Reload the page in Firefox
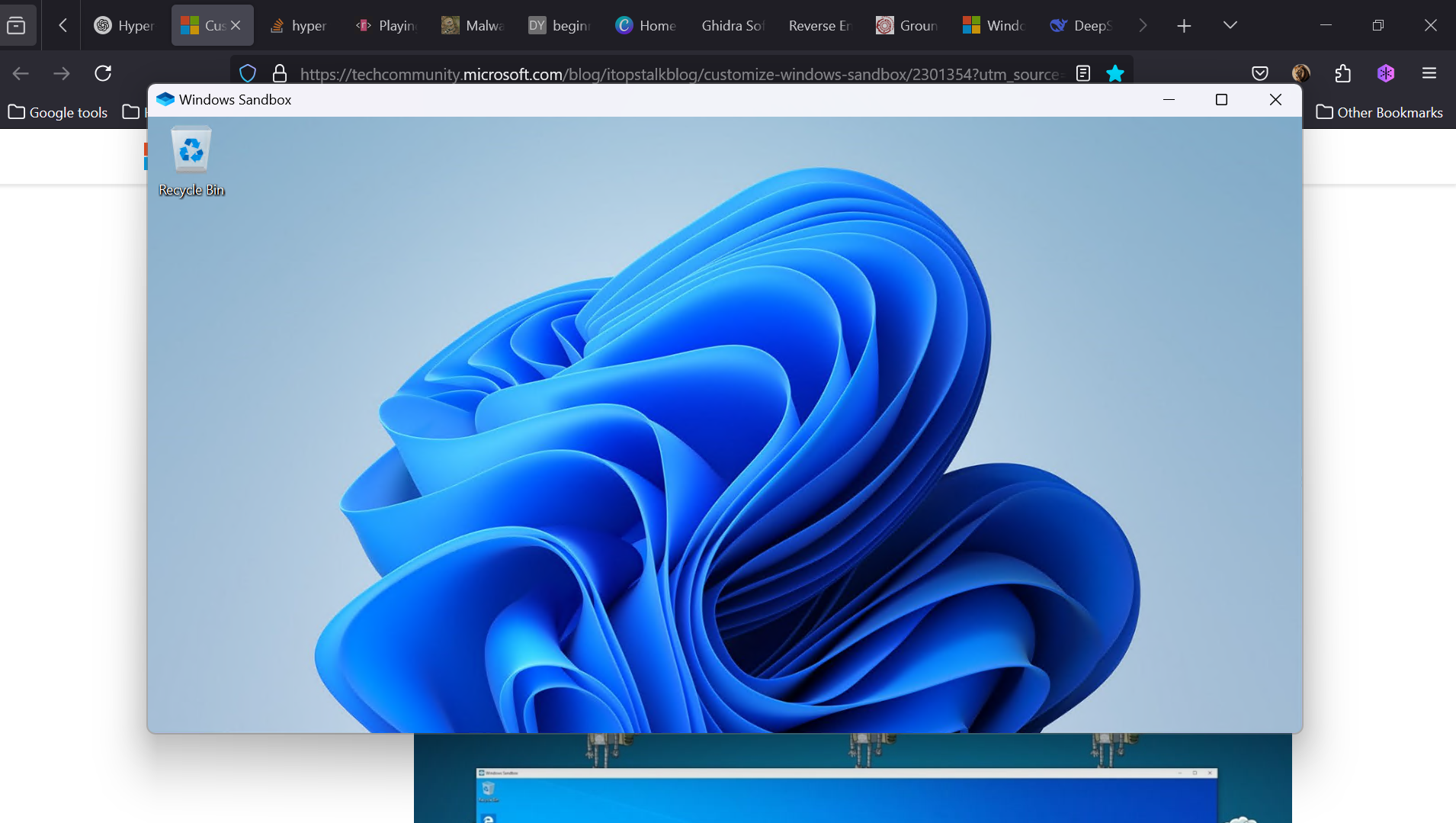The height and width of the screenshot is (823, 1456). 103,73
